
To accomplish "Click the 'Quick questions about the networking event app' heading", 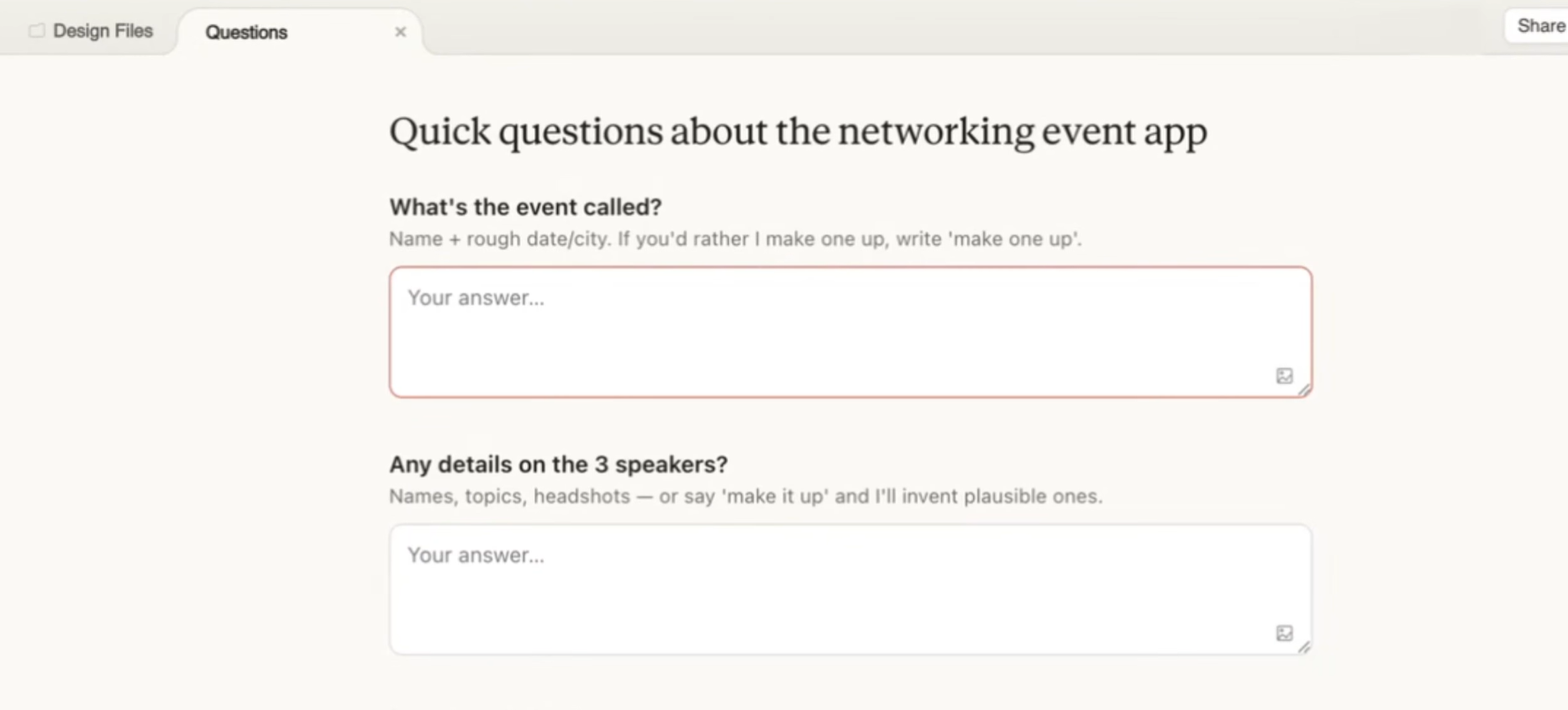I will (x=797, y=131).
